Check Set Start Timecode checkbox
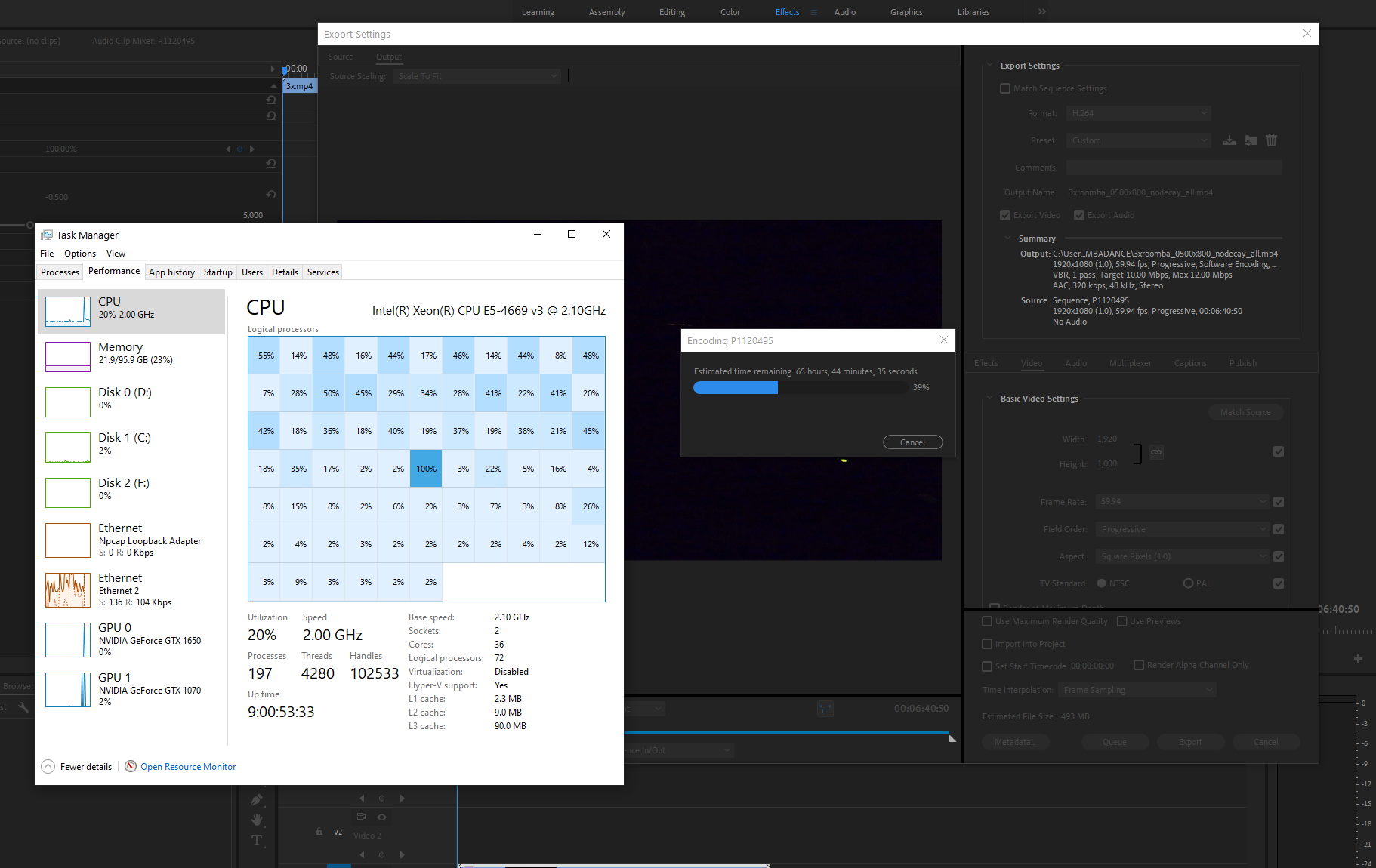Image resolution: width=1376 pixels, height=868 pixels. [987, 666]
